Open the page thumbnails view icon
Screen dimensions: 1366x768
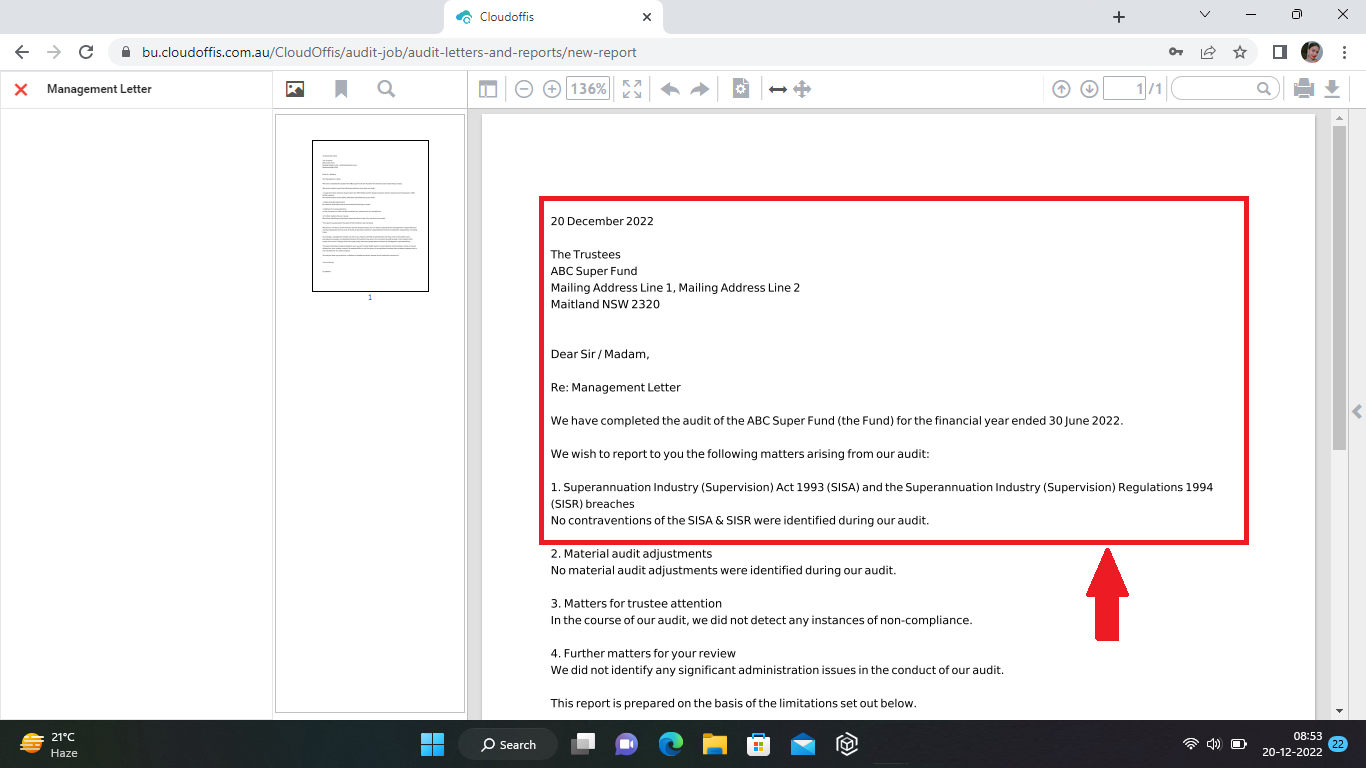click(x=295, y=89)
